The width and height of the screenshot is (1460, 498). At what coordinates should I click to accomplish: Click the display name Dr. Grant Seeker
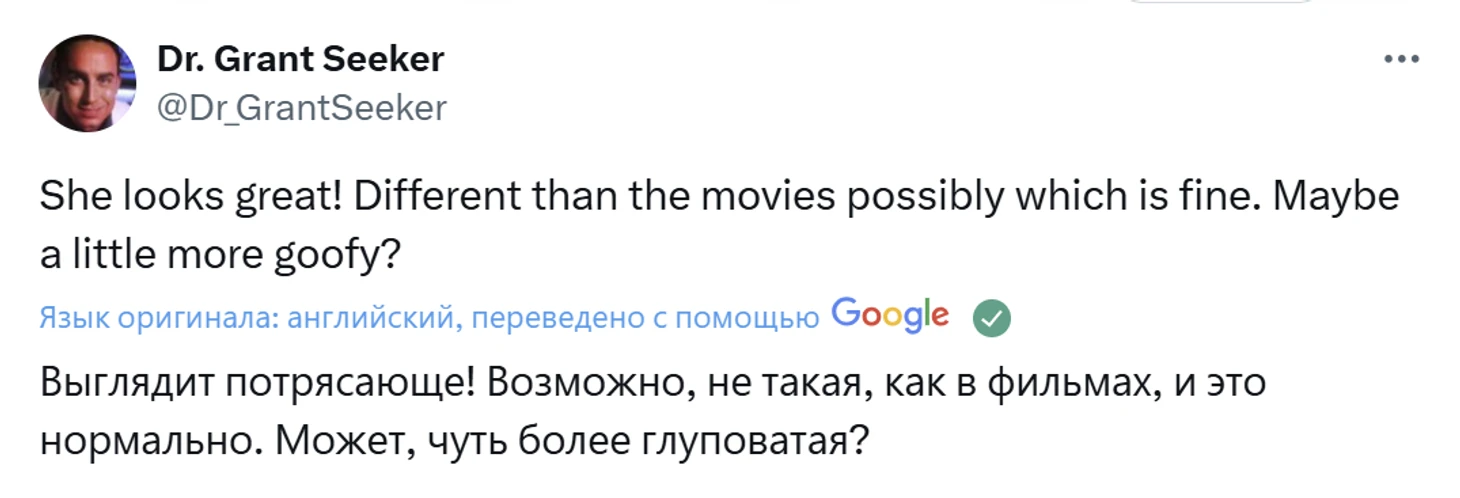(300, 60)
